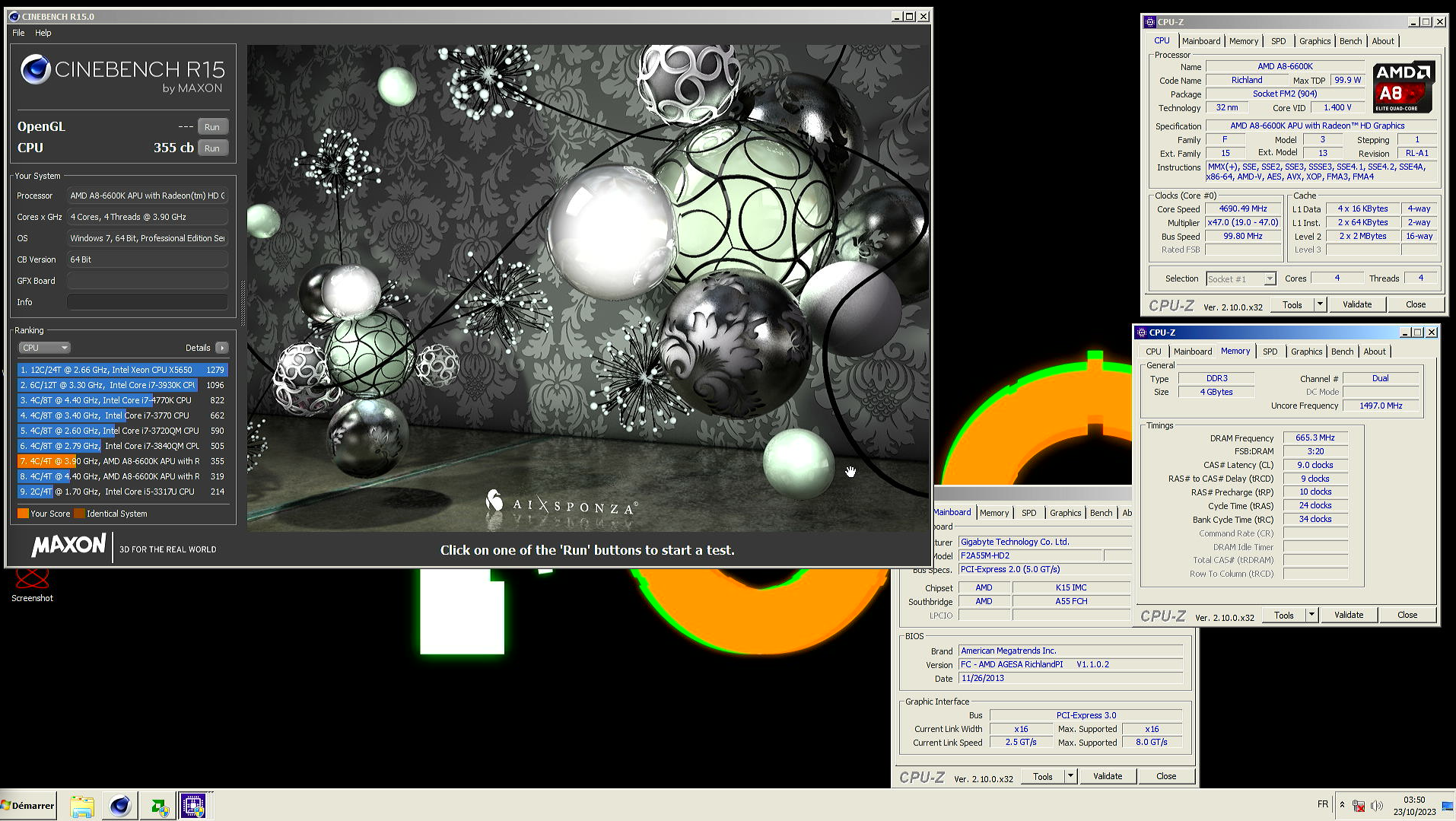Image resolution: width=1456 pixels, height=821 pixels.
Task: Run the OpenGL benchmark test
Action: point(212,127)
